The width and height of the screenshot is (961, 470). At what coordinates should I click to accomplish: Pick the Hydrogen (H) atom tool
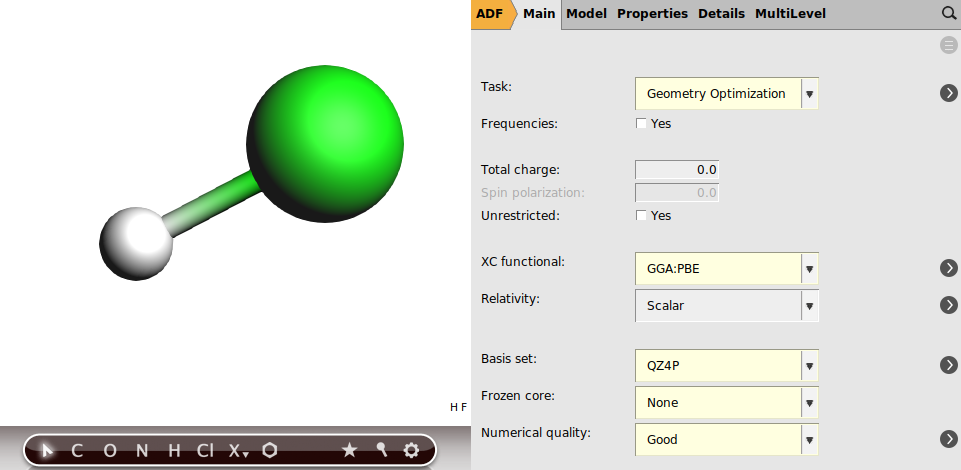click(x=175, y=451)
